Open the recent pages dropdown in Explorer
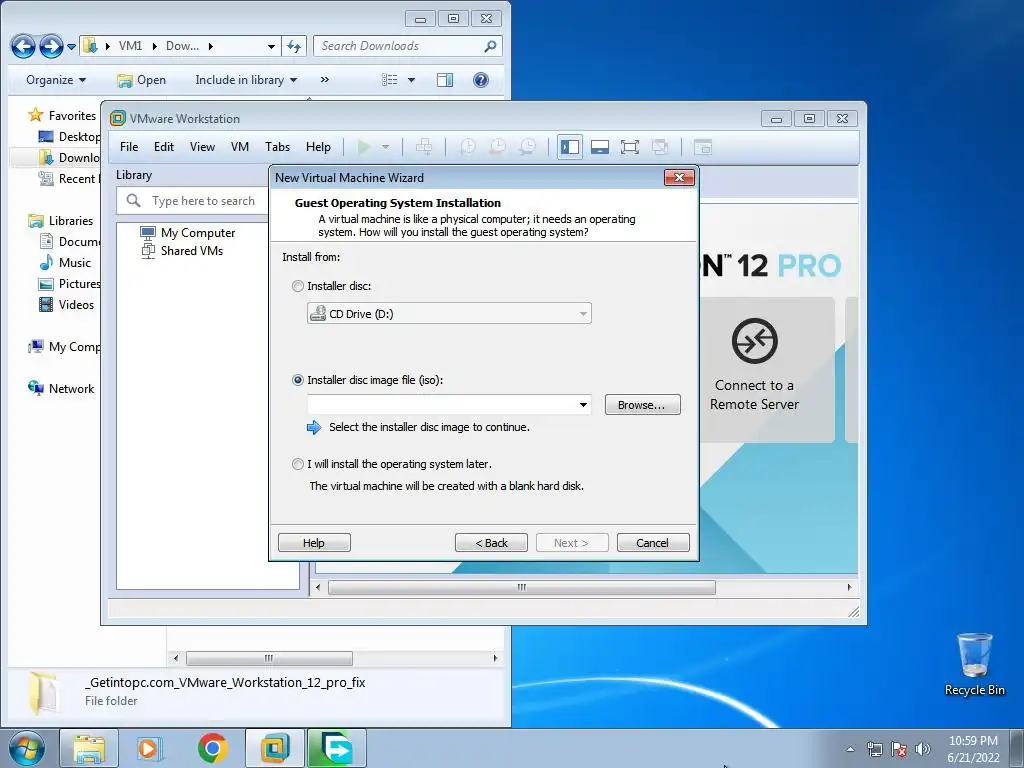This screenshot has width=1024, height=768. coord(71,47)
